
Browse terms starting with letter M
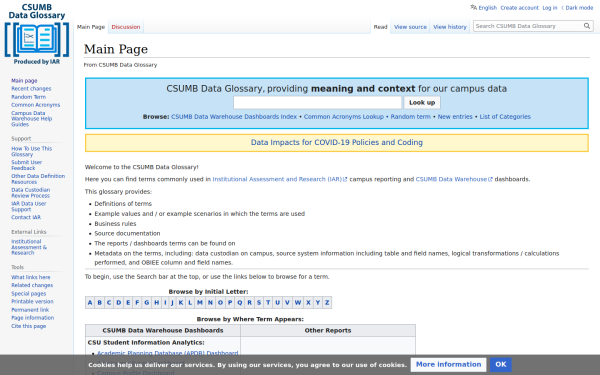point(200,302)
